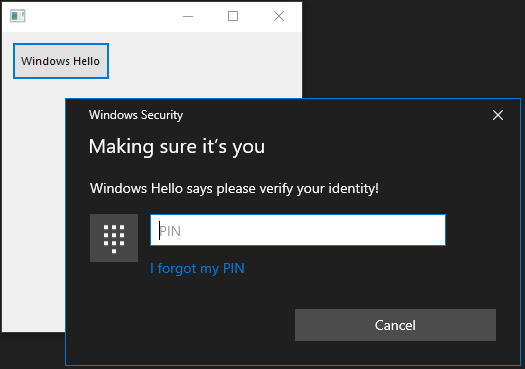Minimize the Windows Hello app window
Viewport: 525px width, 369px height.
coord(188,16)
